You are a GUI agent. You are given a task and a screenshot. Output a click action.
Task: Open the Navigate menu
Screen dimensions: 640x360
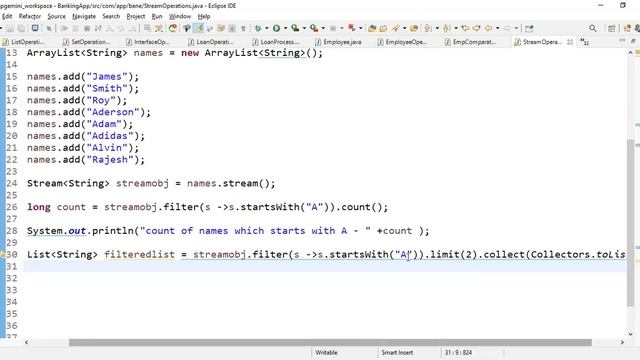pos(84,16)
